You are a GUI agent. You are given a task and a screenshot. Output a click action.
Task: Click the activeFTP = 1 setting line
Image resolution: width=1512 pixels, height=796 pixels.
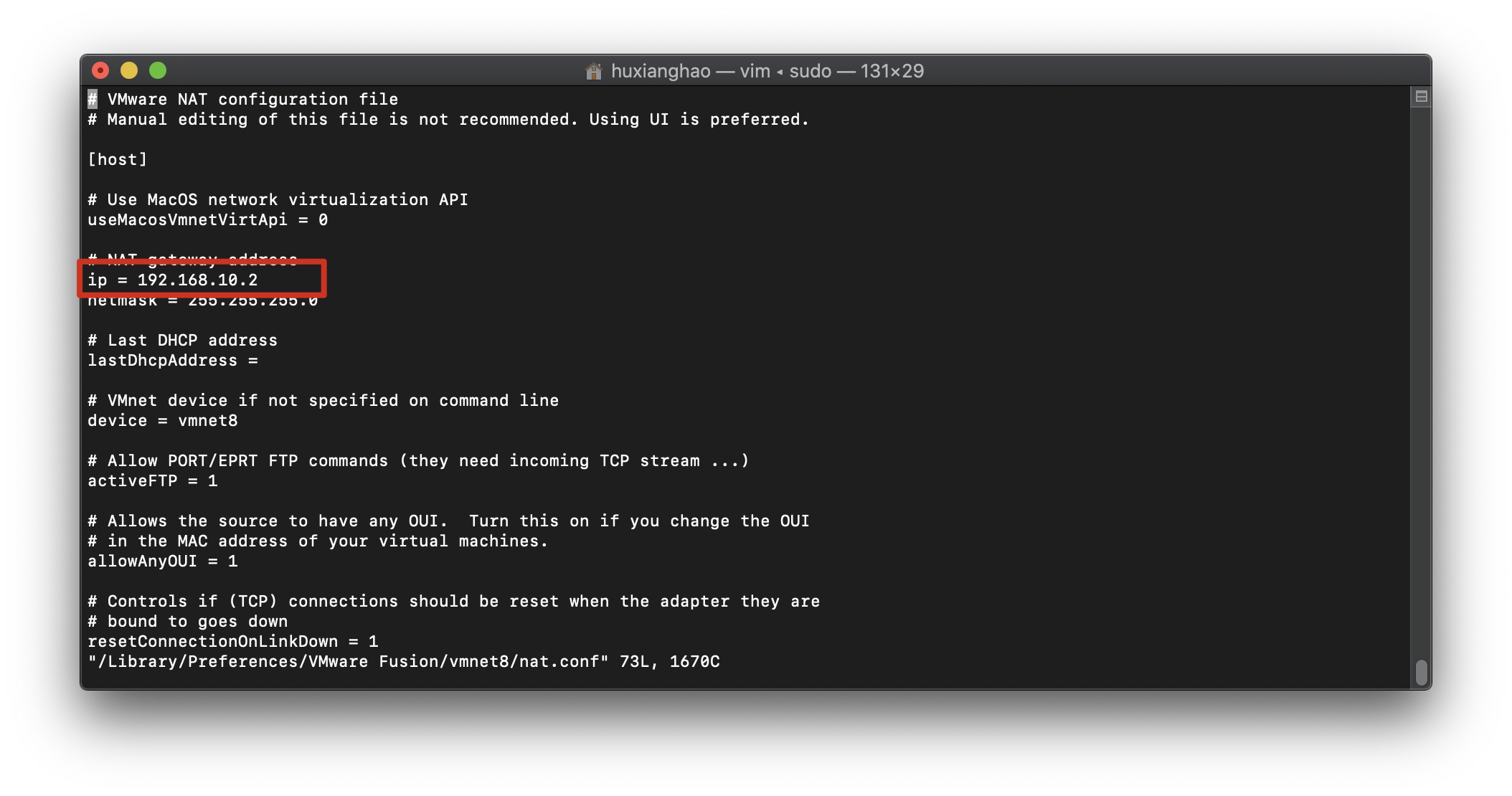151,480
